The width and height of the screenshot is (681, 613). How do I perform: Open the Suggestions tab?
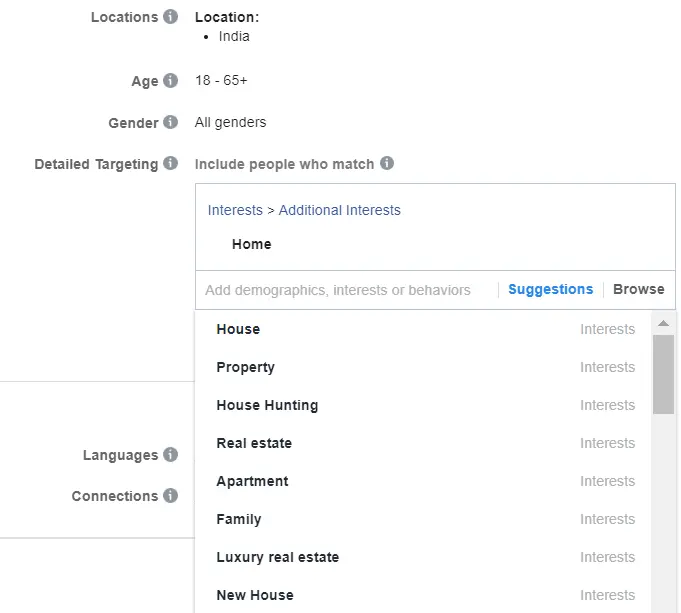pos(550,289)
